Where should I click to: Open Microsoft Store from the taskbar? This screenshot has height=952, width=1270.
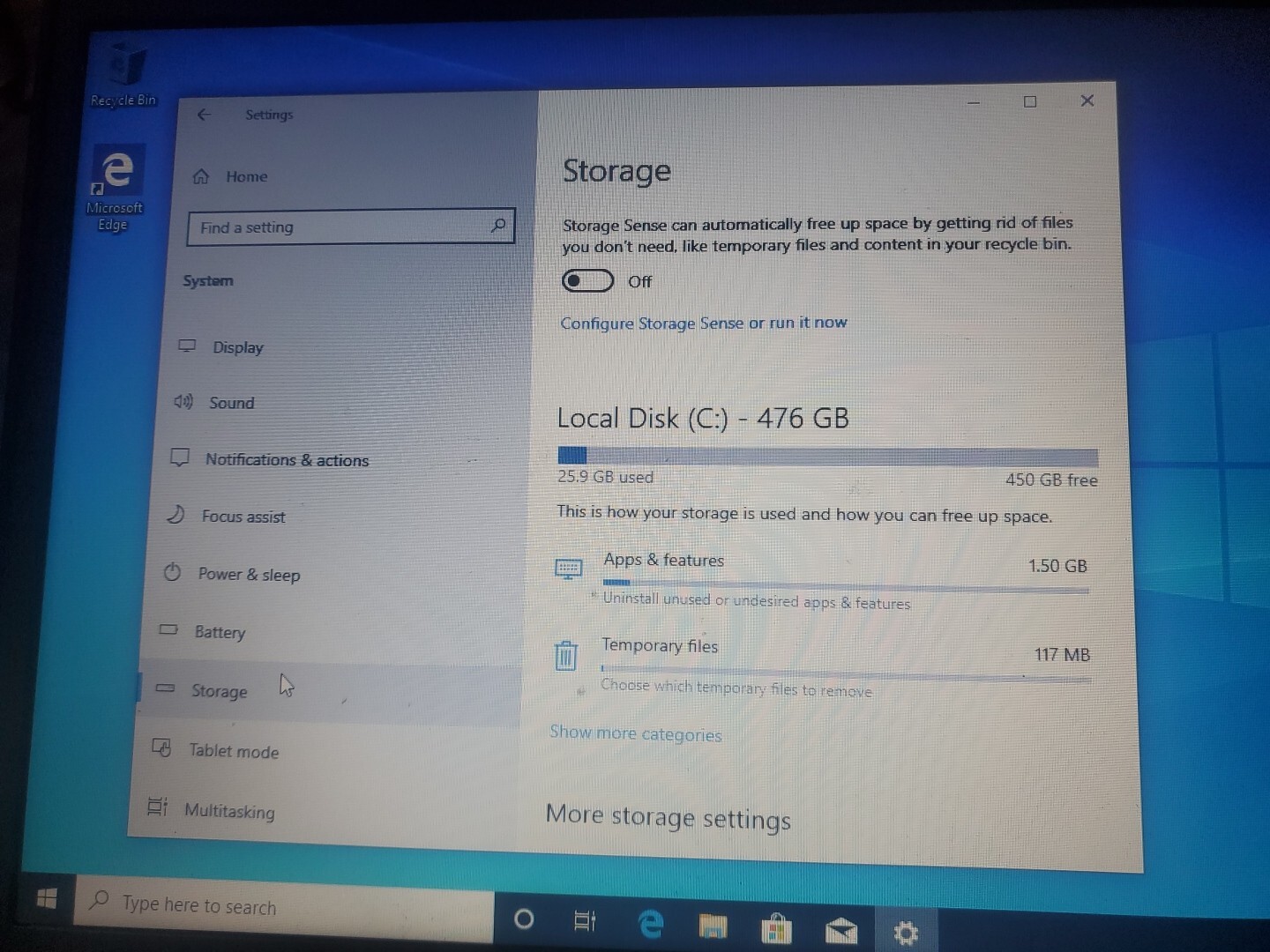point(776,929)
